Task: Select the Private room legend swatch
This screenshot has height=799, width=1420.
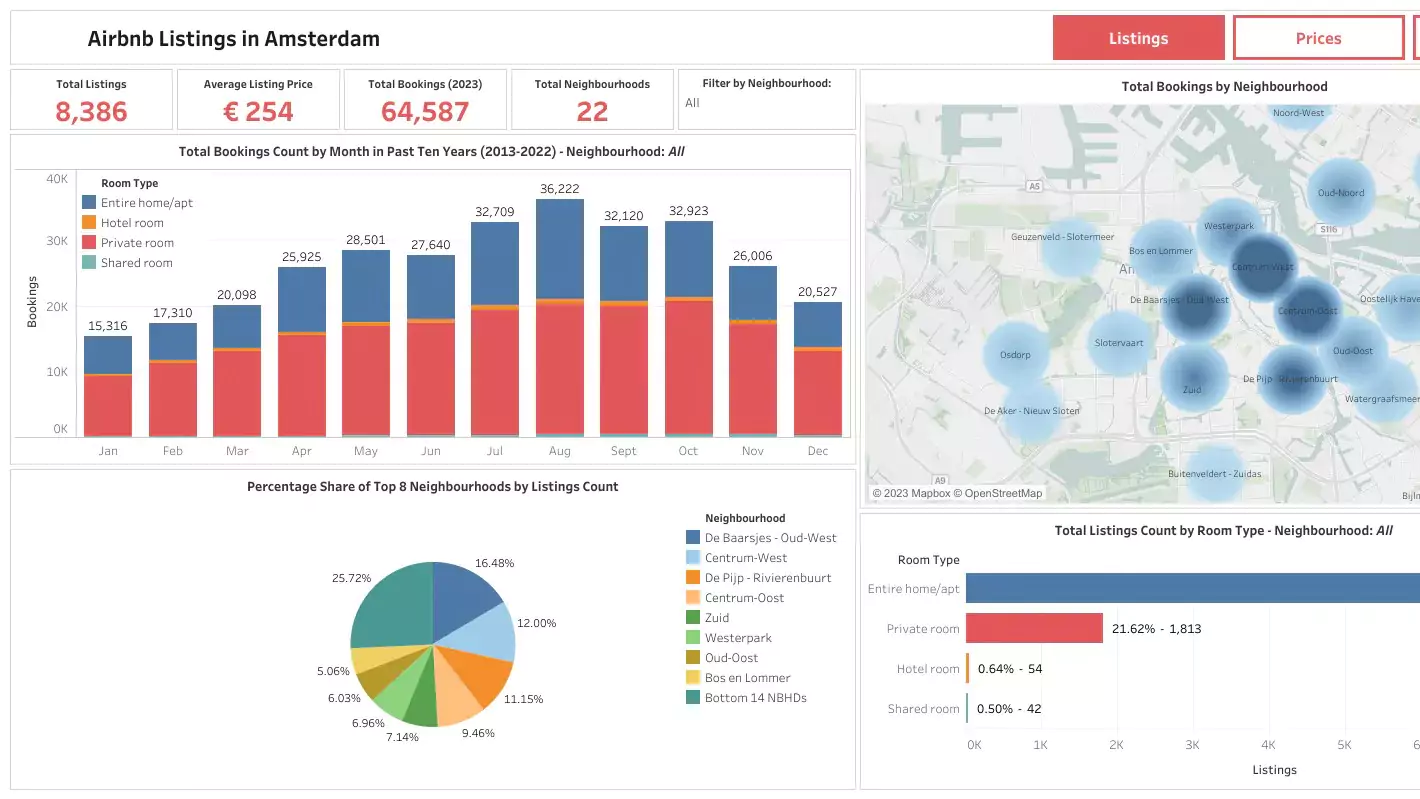Action: point(89,242)
